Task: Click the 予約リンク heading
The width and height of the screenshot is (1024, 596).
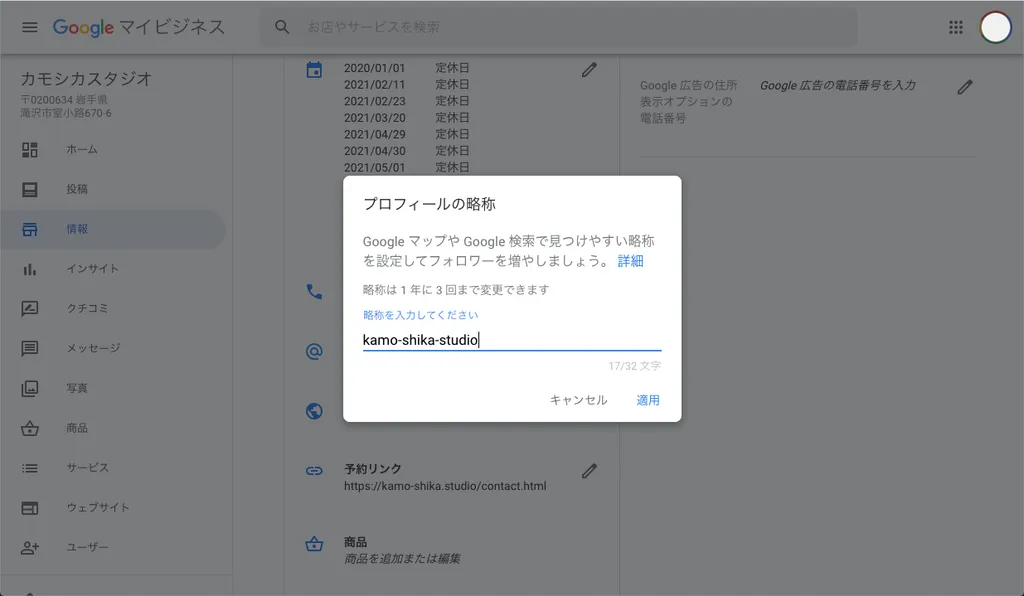Action: (373, 469)
